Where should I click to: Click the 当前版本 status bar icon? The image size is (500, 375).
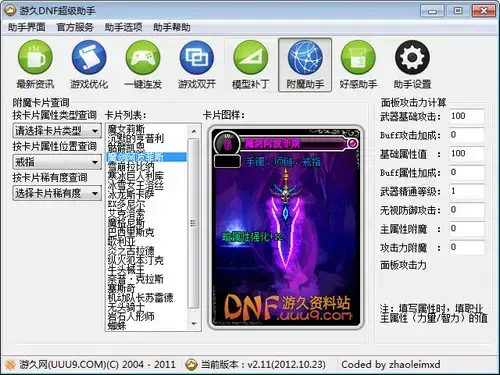[191, 365]
